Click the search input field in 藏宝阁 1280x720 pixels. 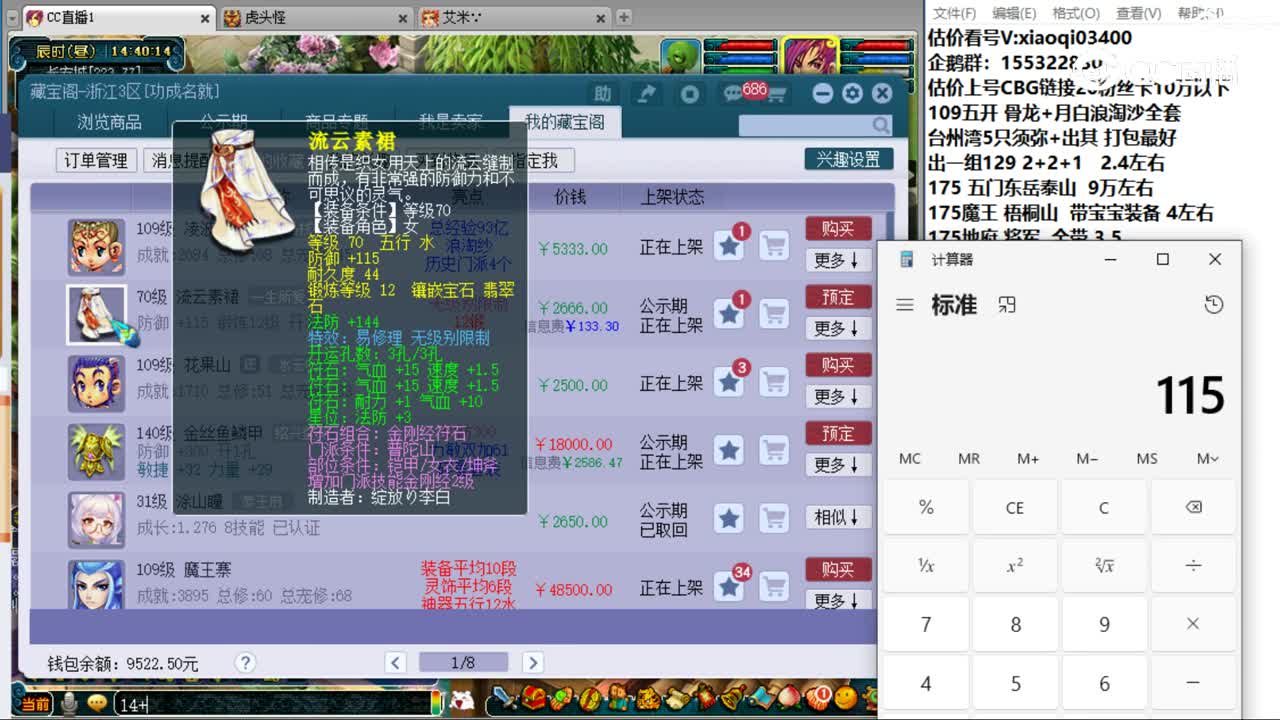point(806,125)
